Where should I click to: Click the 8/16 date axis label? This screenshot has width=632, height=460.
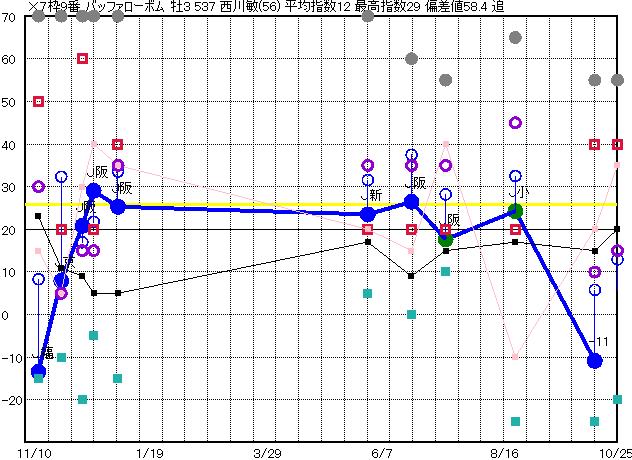tap(515, 451)
